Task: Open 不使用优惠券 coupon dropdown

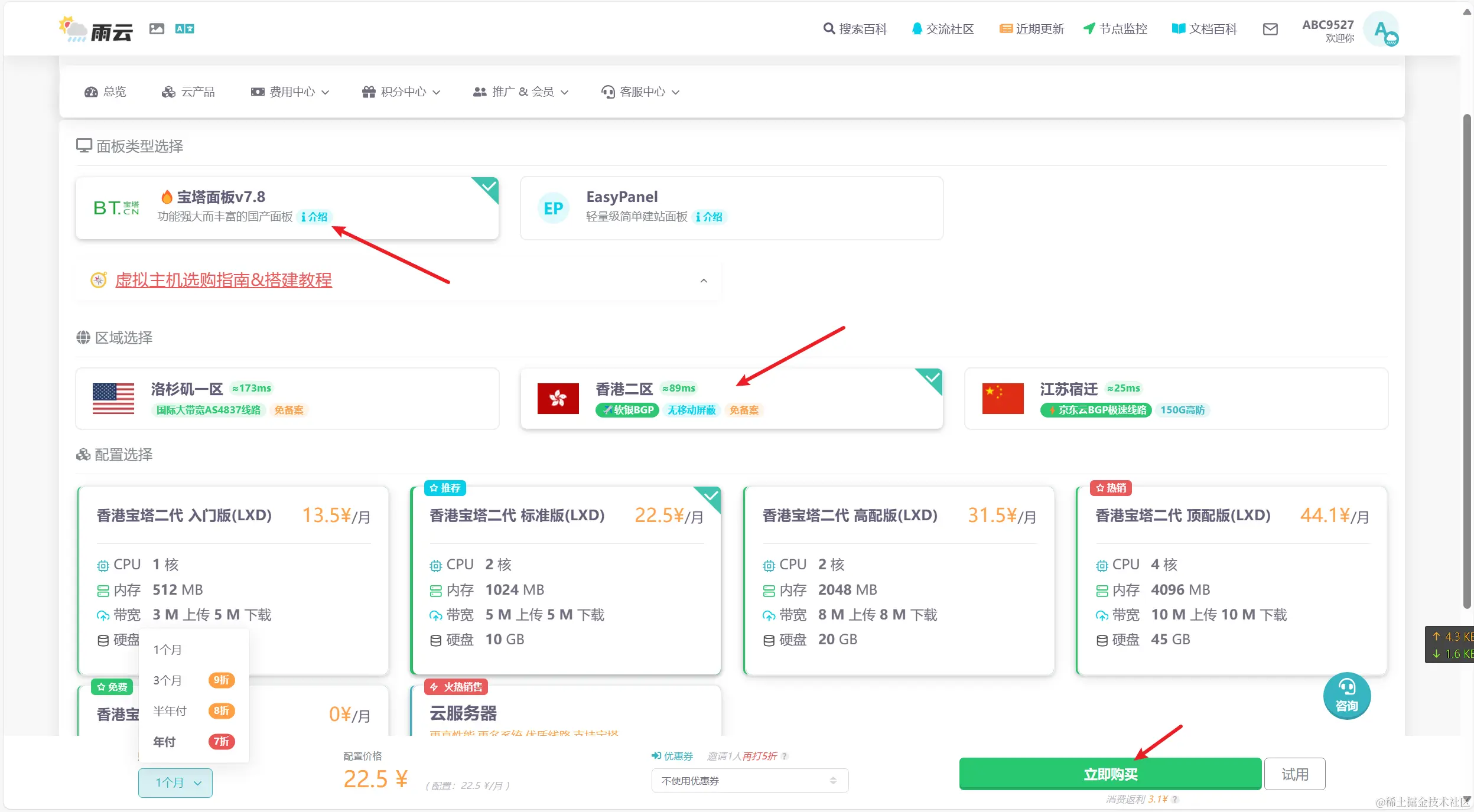Action: pyautogui.click(x=750, y=781)
